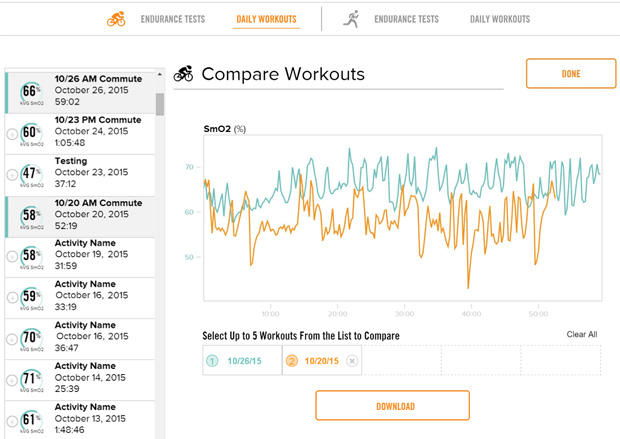The image size is (620, 439).
Task: Toggle selection circle for October 14 activity
Action: (12, 380)
